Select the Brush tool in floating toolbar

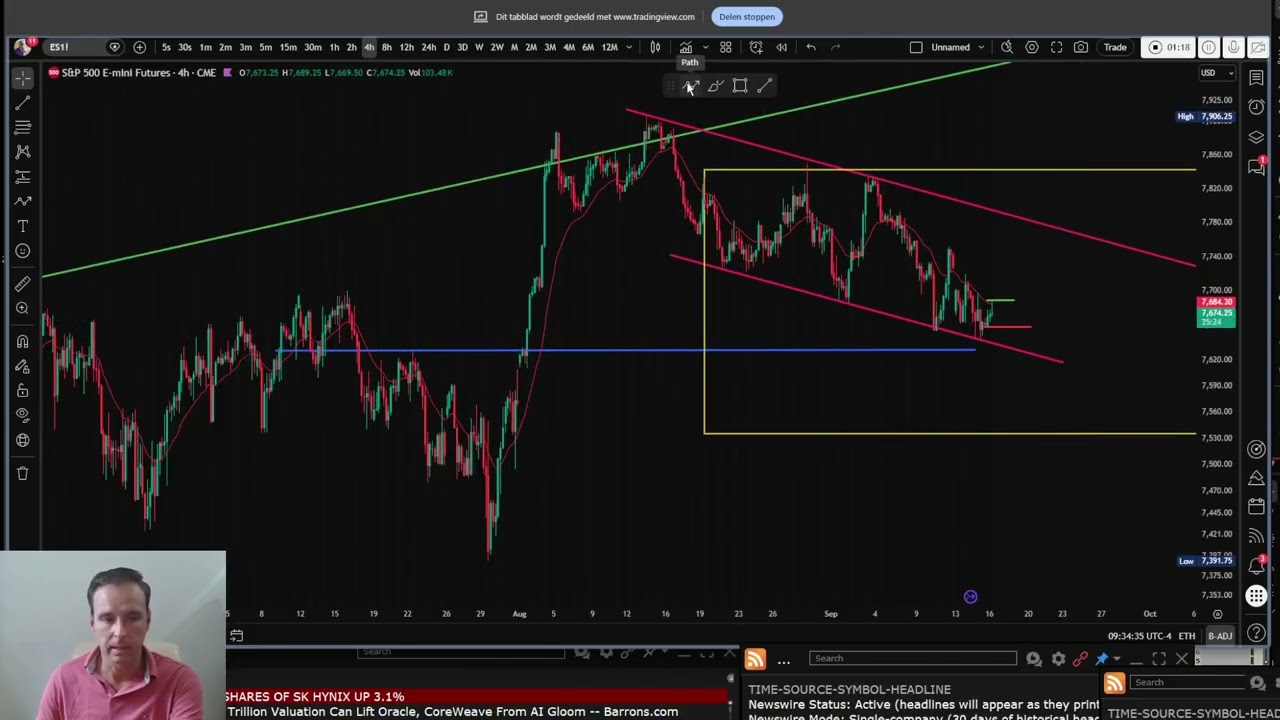pos(715,86)
